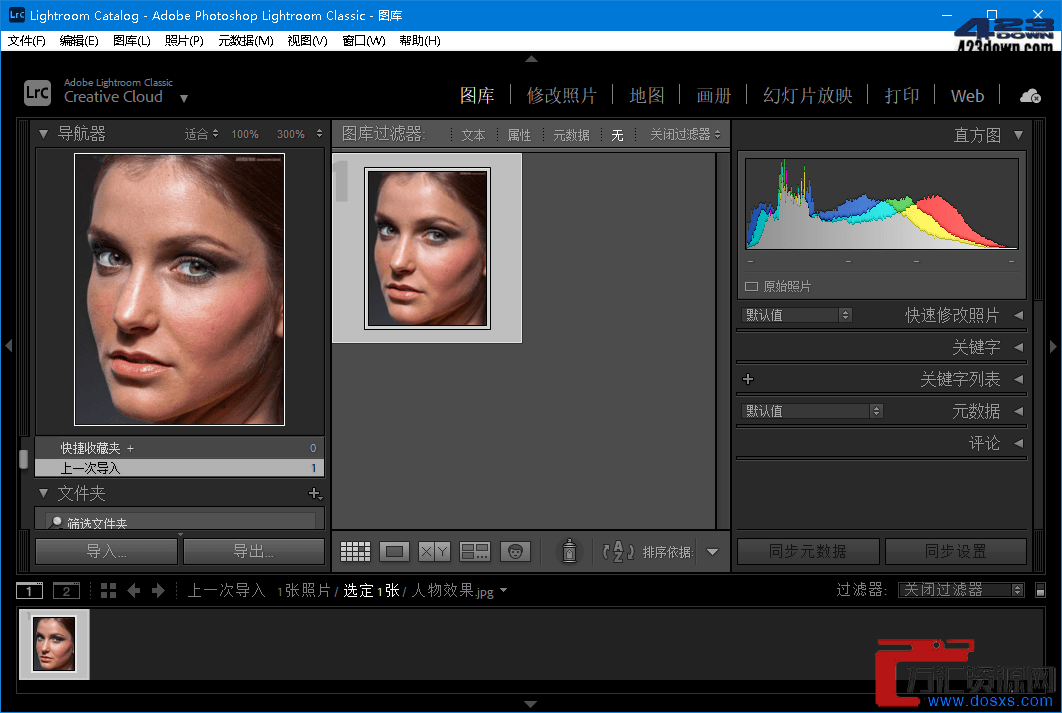The height and width of the screenshot is (713, 1062).
Task: Open toolbar content options arrow
Action: (713, 552)
